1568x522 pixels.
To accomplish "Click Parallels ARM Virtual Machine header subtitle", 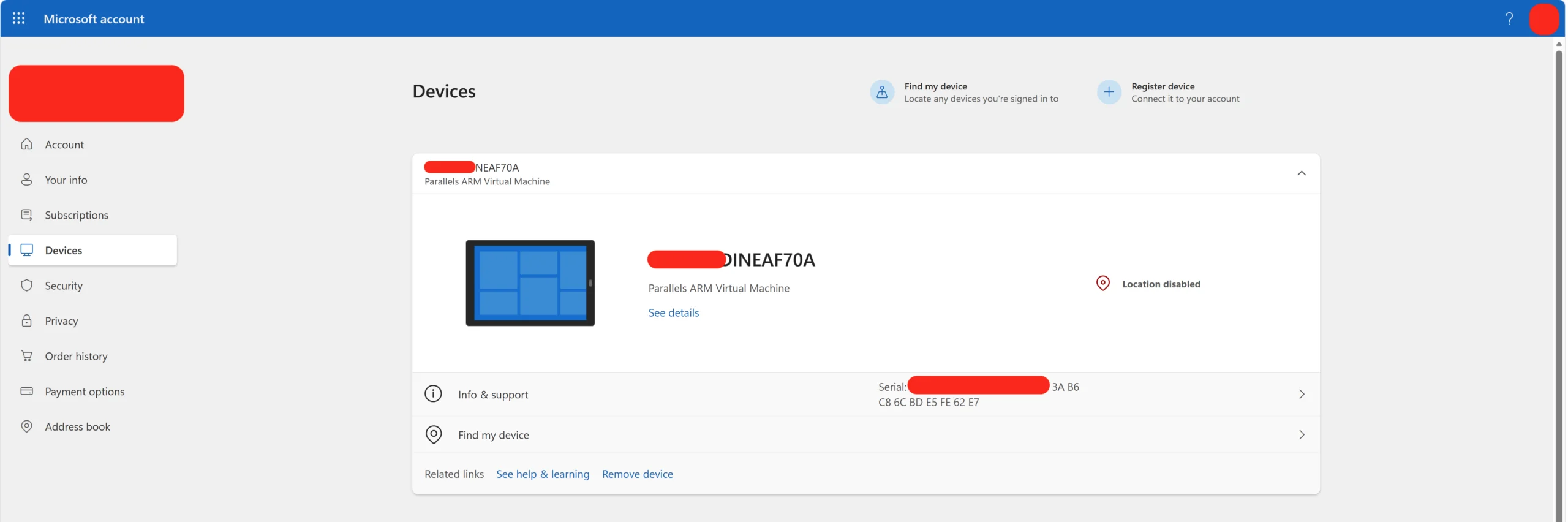I will point(487,181).
